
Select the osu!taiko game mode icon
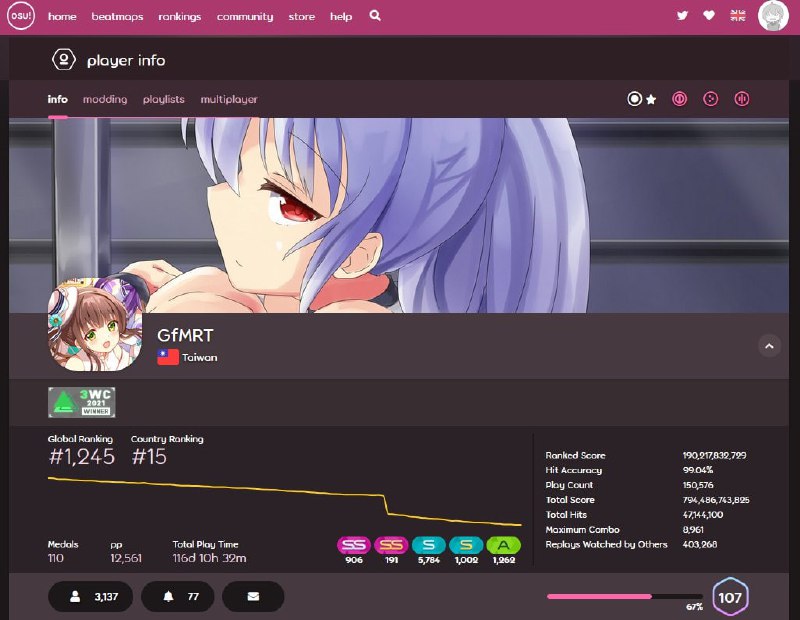click(x=679, y=99)
